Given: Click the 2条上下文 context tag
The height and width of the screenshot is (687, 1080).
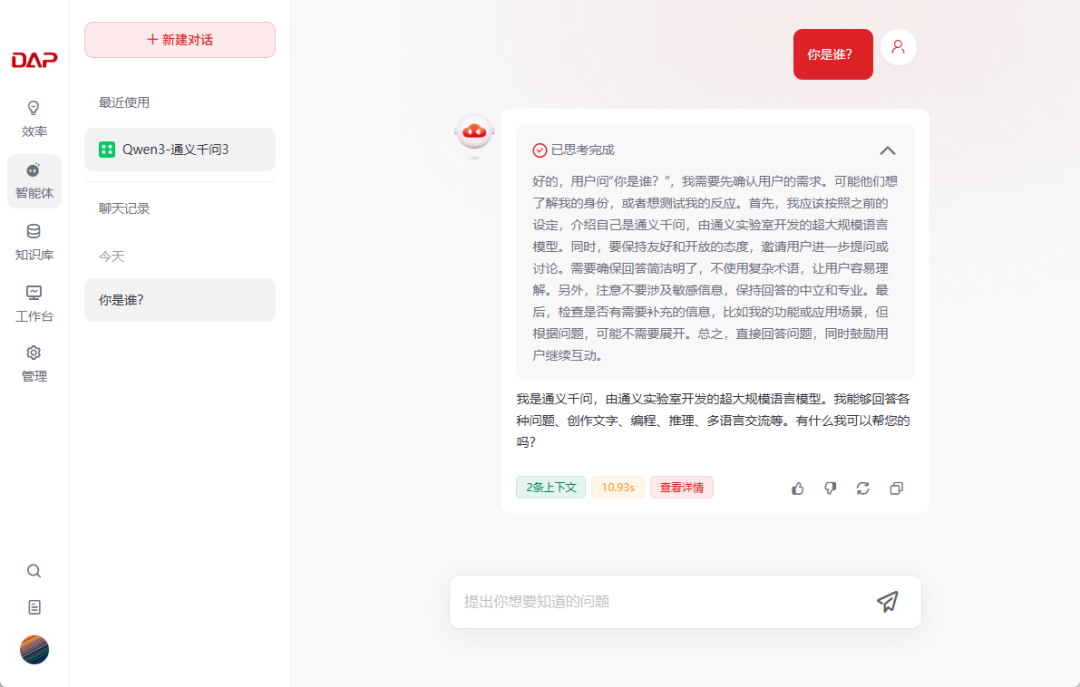Looking at the screenshot, I should (551, 488).
